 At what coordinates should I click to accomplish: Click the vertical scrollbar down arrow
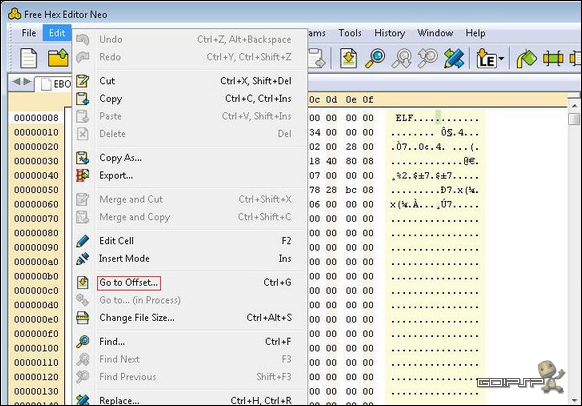(574, 400)
